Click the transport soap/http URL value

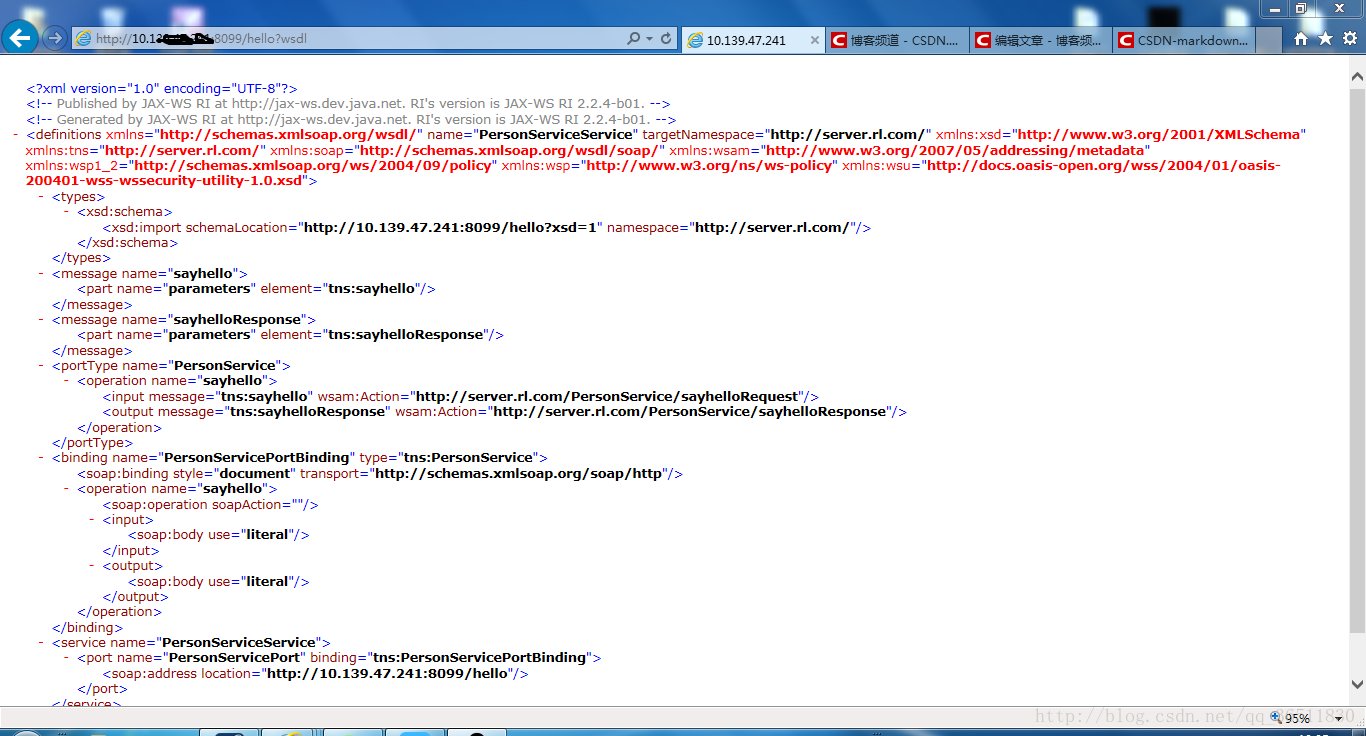pyautogui.click(x=518, y=473)
